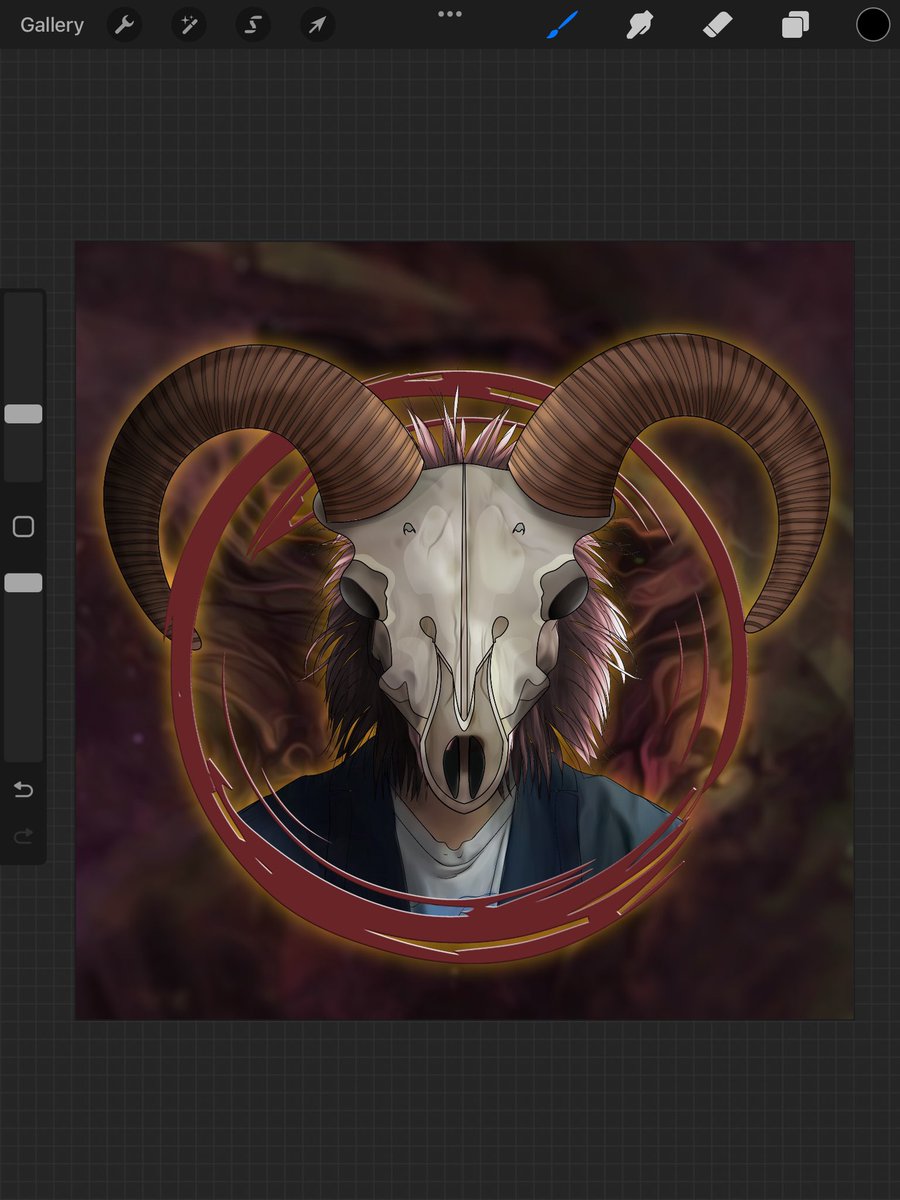Select the Eraser tool
The height and width of the screenshot is (1200, 900).
(x=718, y=25)
